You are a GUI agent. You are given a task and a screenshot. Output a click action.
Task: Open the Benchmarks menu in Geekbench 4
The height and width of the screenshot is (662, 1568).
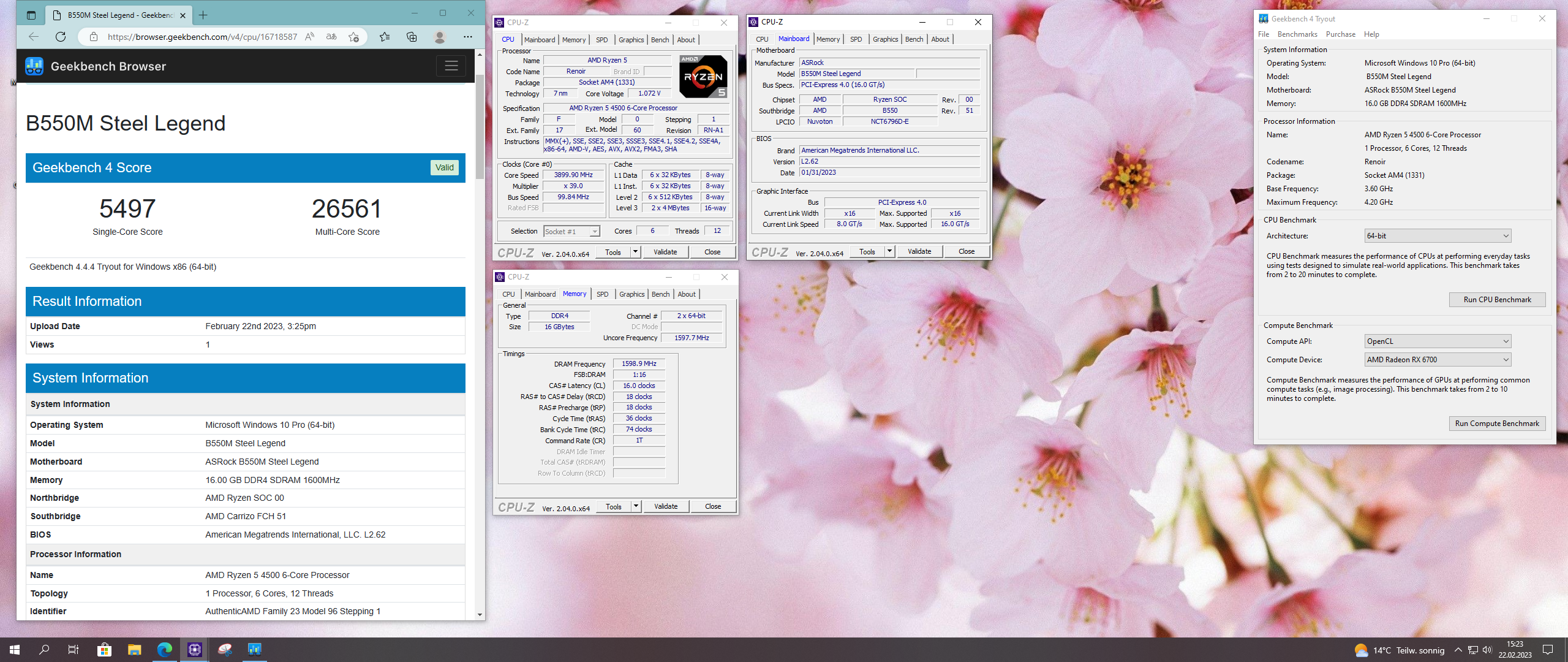[1297, 34]
